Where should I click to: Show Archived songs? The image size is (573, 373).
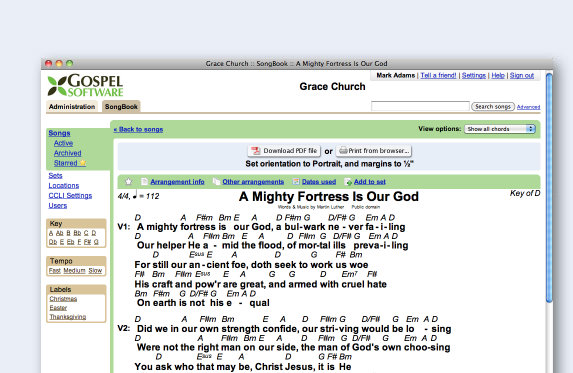pyautogui.click(x=68, y=153)
